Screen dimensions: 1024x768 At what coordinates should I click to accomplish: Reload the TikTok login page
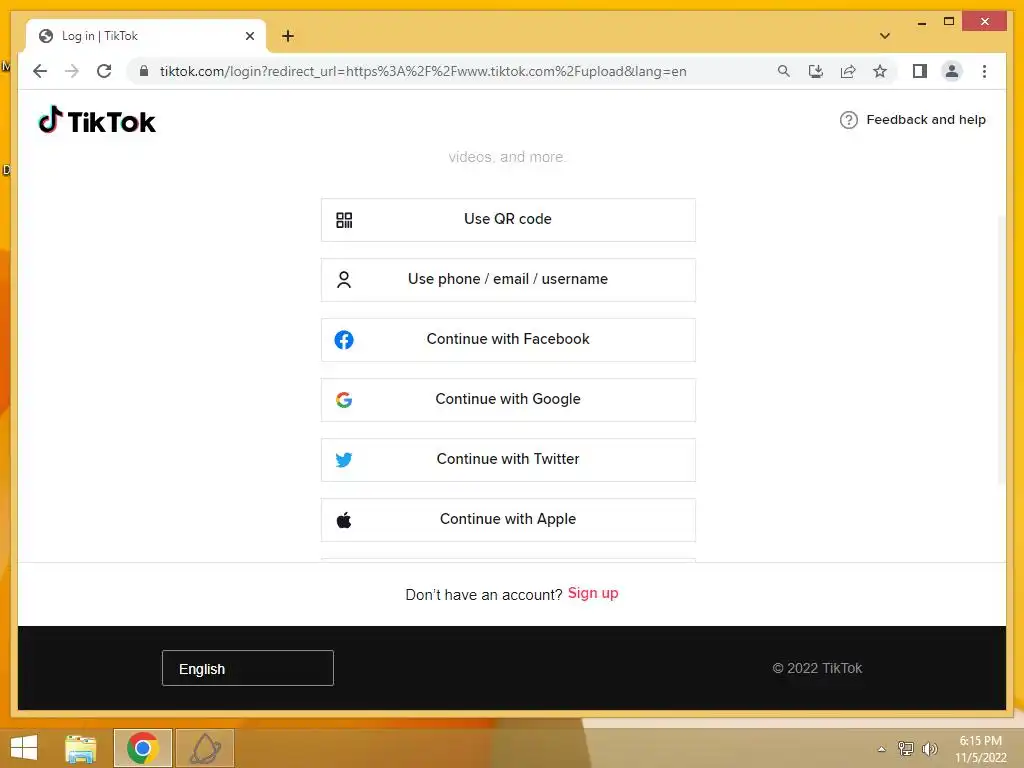coord(104,71)
